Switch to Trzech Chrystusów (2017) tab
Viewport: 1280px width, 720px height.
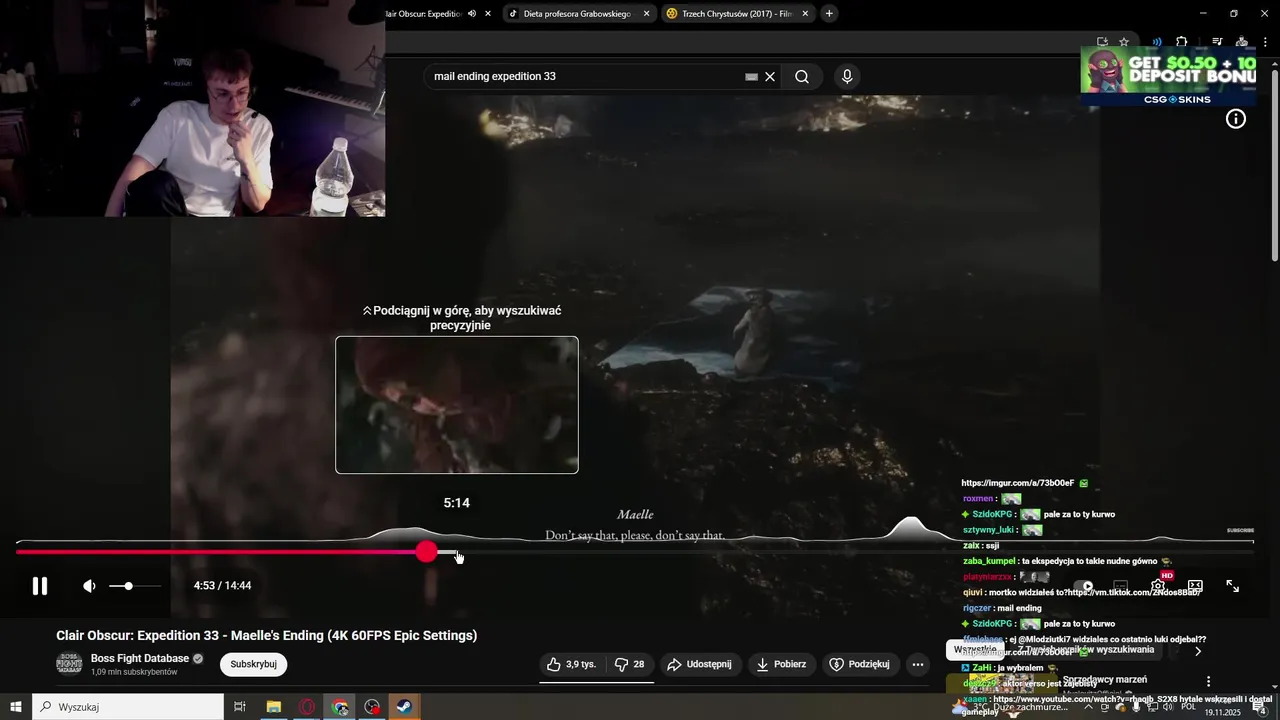click(736, 14)
